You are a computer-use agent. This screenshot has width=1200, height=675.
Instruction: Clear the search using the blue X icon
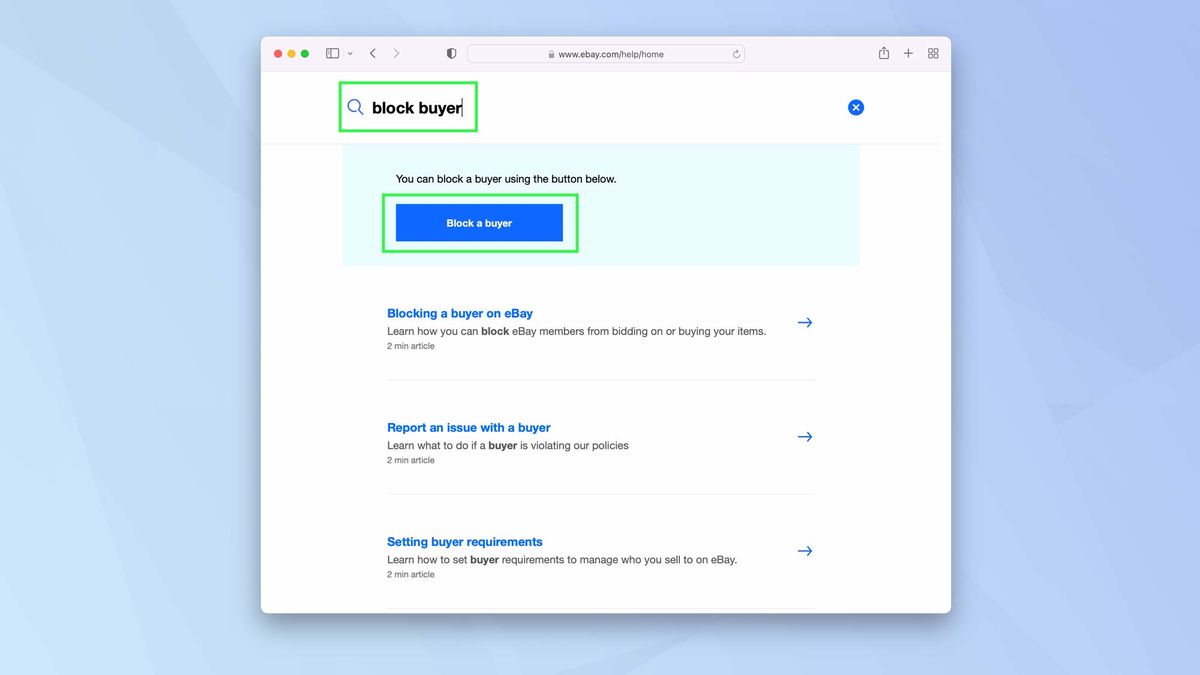tap(856, 107)
